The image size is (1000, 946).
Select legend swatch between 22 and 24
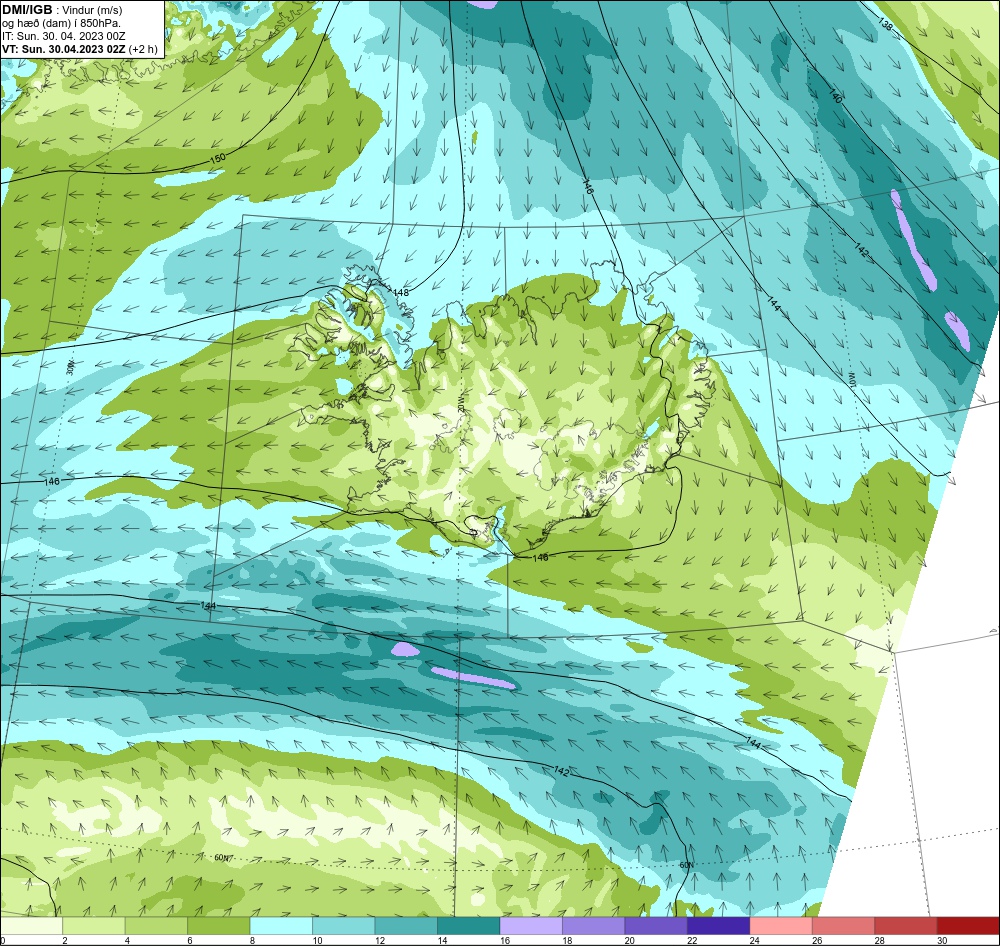coord(719,926)
